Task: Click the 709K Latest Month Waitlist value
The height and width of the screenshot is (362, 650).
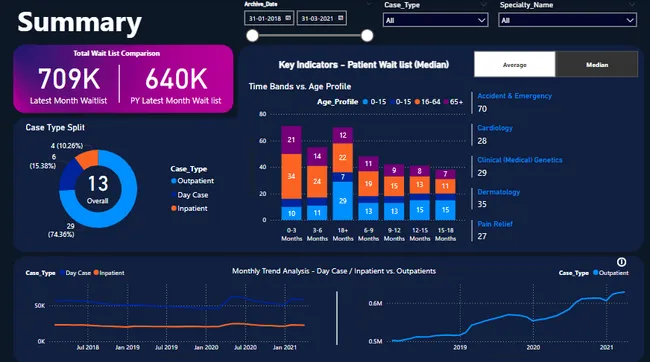Action: [x=69, y=79]
